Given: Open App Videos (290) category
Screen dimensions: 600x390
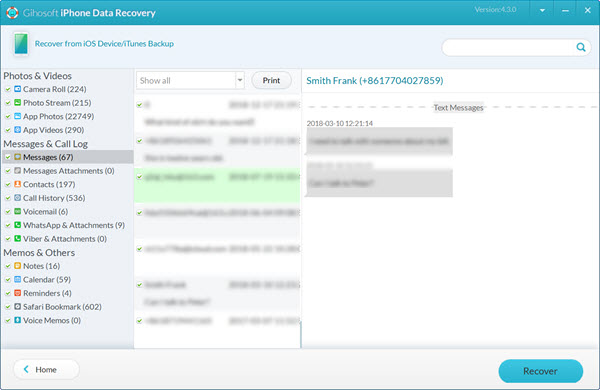Looking at the screenshot, I should [x=54, y=130].
